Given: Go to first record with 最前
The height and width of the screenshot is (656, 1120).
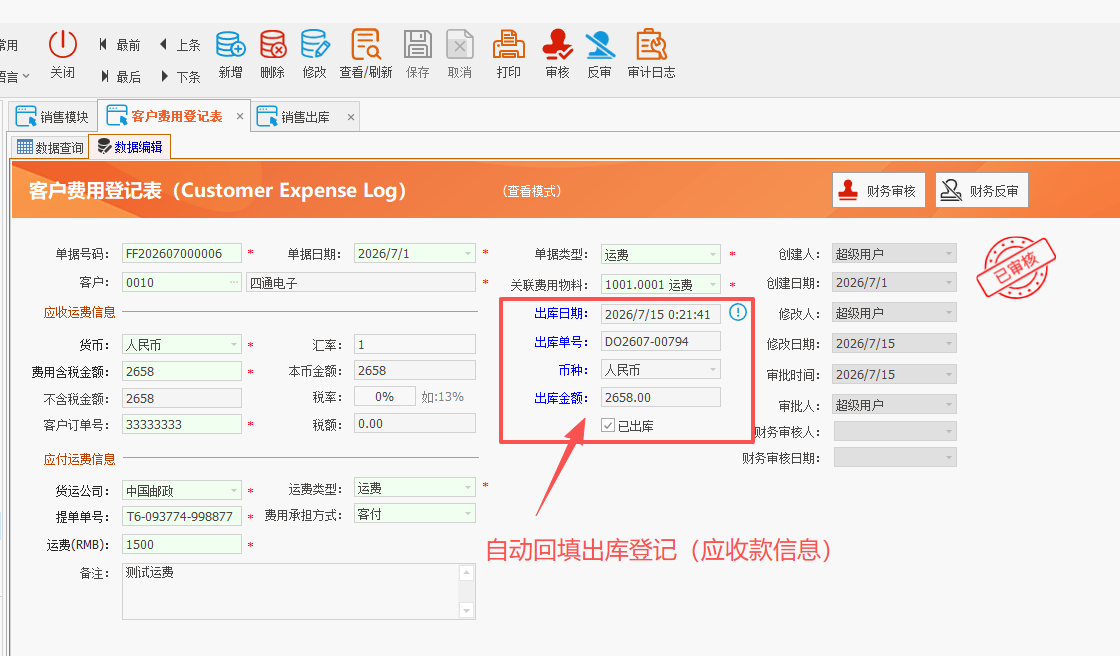Looking at the screenshot, I should (x=119, y=45).
